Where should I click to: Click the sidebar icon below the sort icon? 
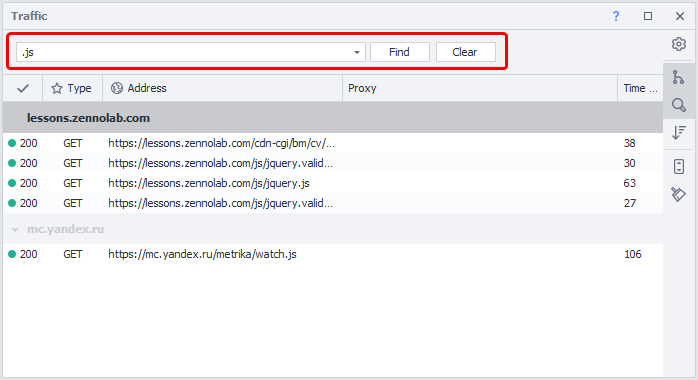click(x=678, y=167)
